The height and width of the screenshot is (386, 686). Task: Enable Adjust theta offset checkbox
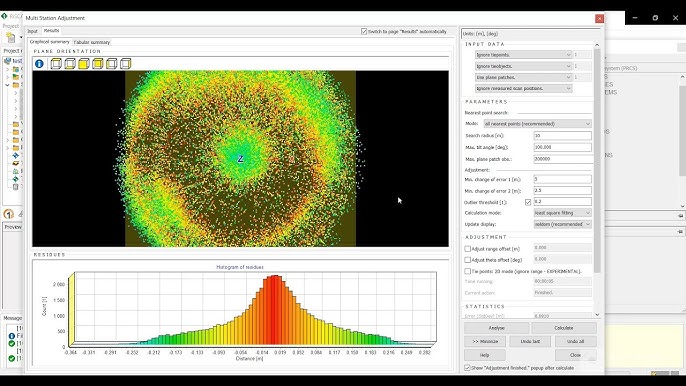tap(467, 260)
